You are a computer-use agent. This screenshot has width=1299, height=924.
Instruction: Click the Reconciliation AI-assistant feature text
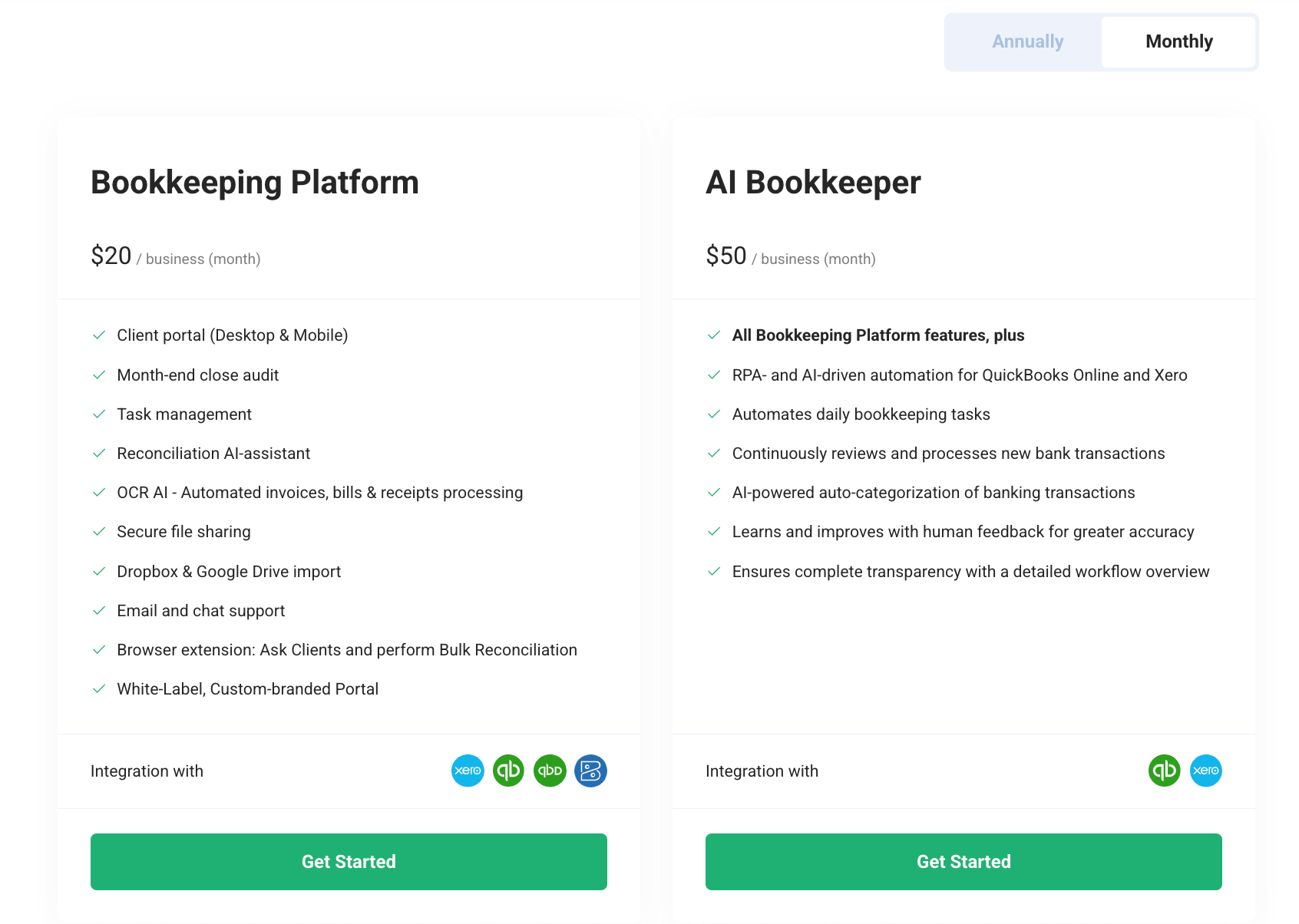point(213,454)
